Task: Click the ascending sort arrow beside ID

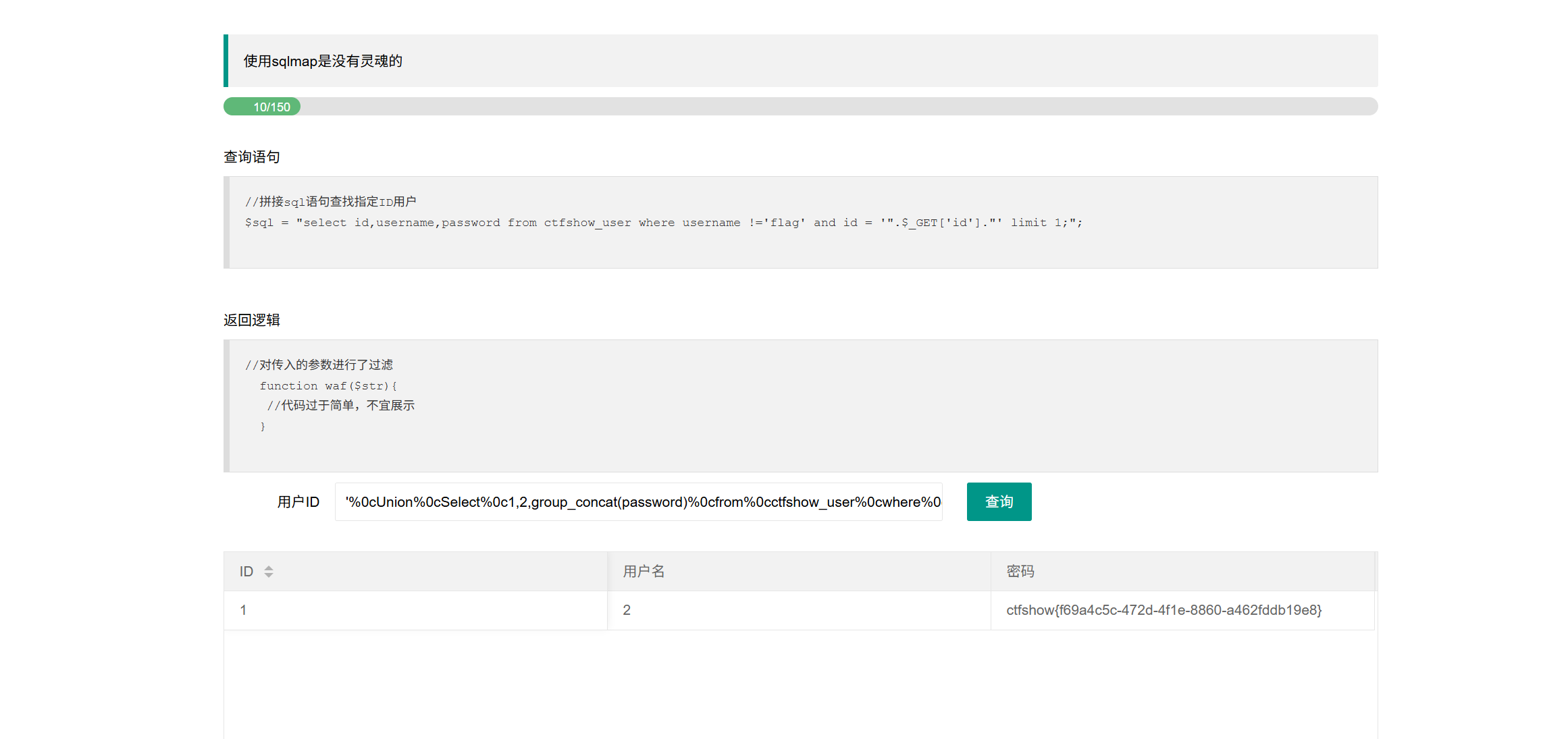Action: point(269,568)
